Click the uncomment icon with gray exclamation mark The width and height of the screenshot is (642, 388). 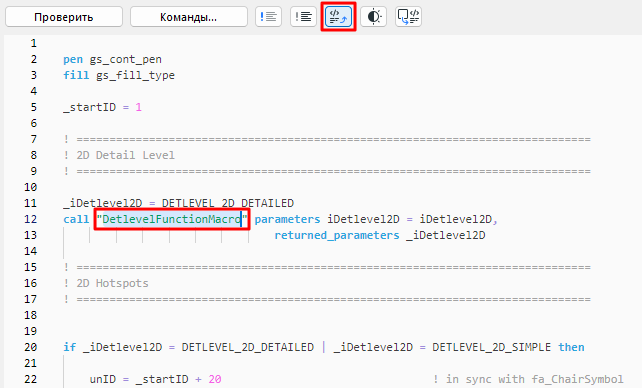(303, 17)
